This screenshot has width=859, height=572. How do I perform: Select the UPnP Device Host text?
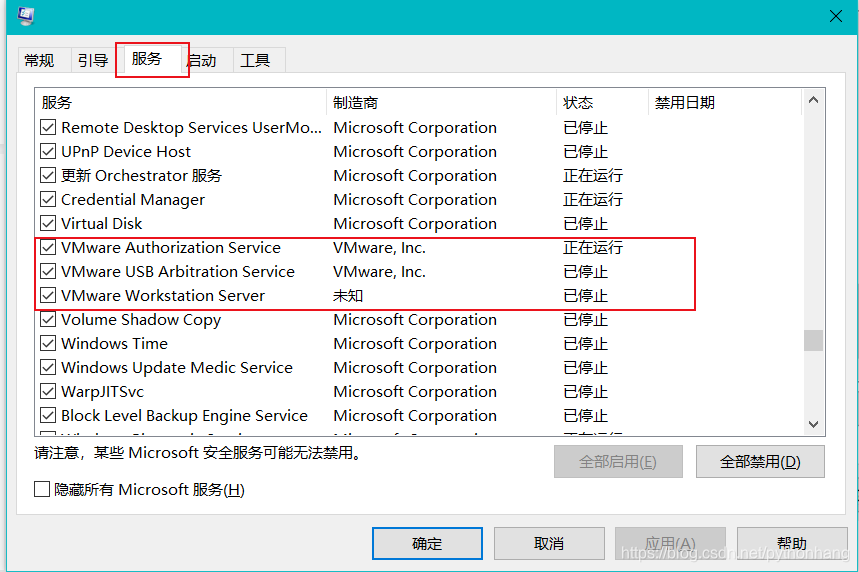pos(126,152)
